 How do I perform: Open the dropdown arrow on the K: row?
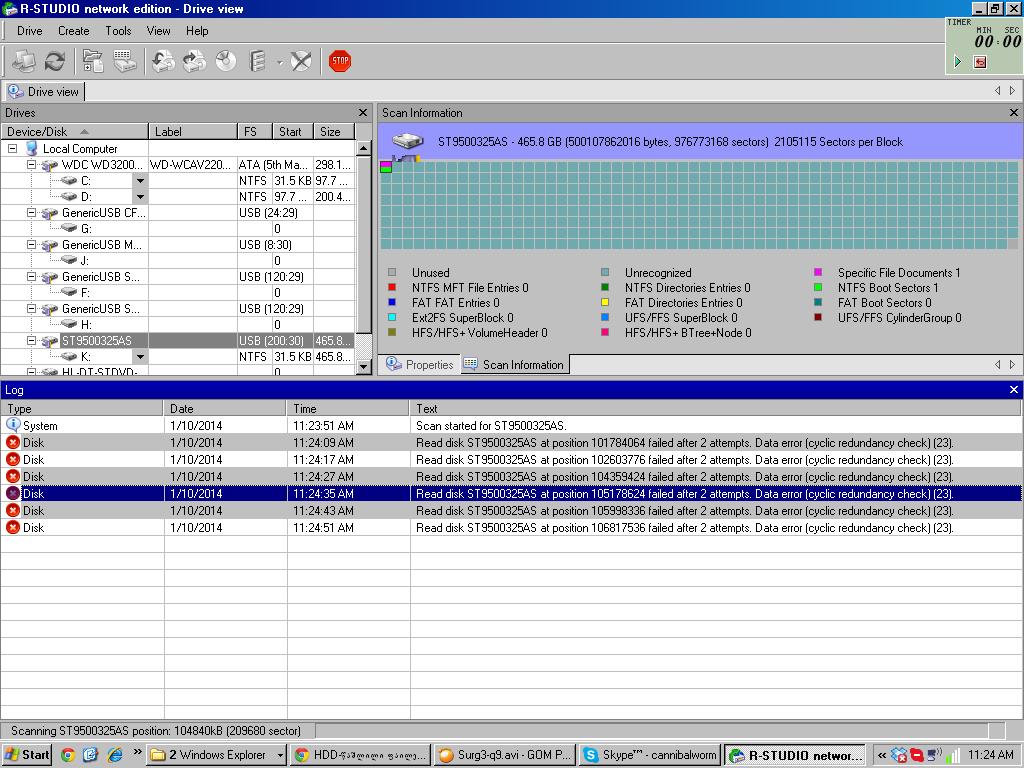click(x=140, y=357)
